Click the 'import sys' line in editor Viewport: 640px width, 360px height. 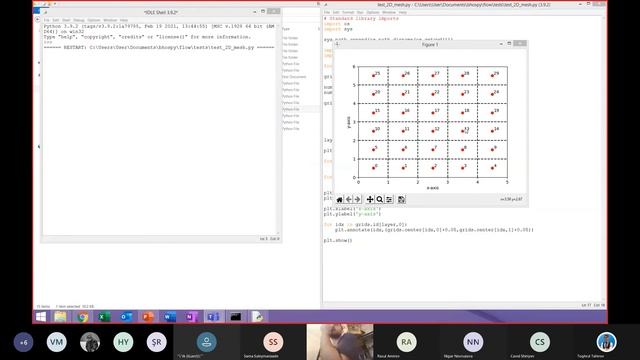[338, 29]
